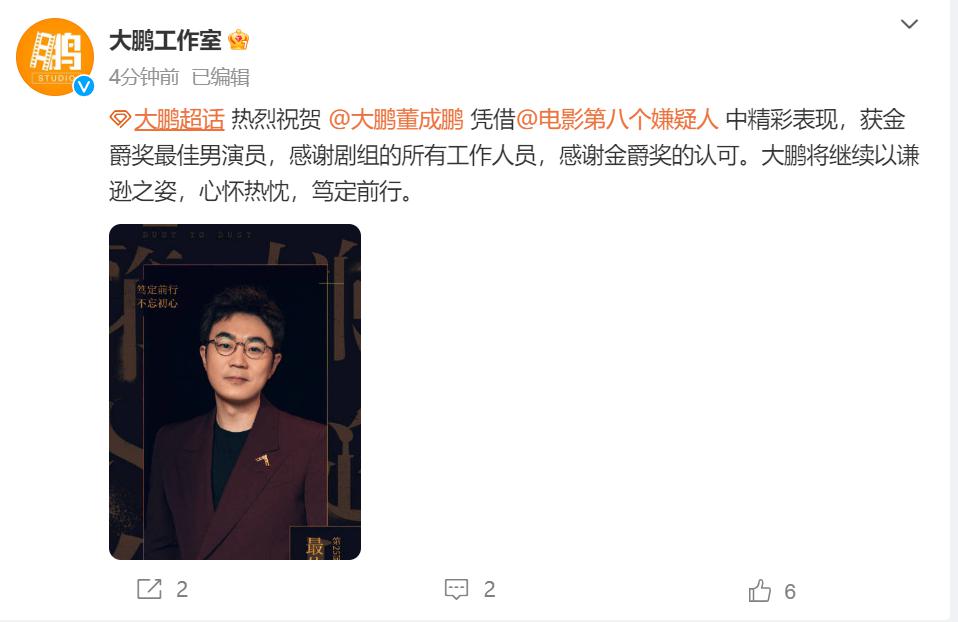Click the 最佳 award caption on poster
Viewport: 958px width, 622px height.
(315, 547)
